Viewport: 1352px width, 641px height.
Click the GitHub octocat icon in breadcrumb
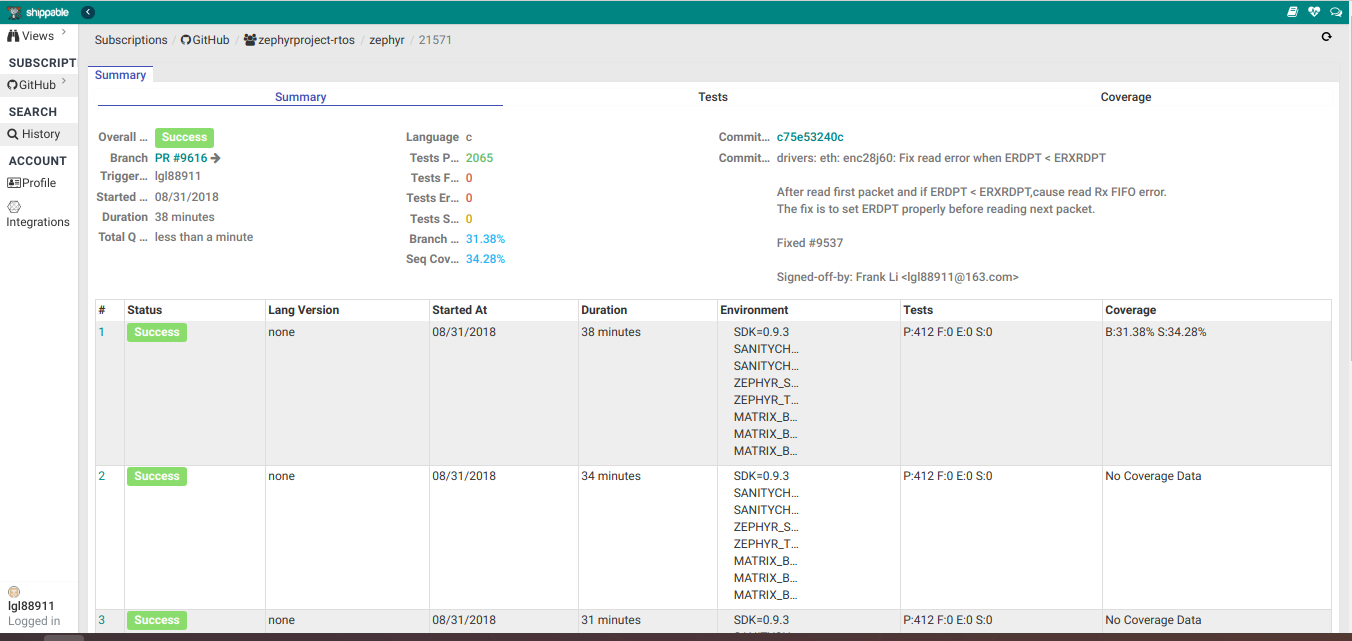pos(185,40)
